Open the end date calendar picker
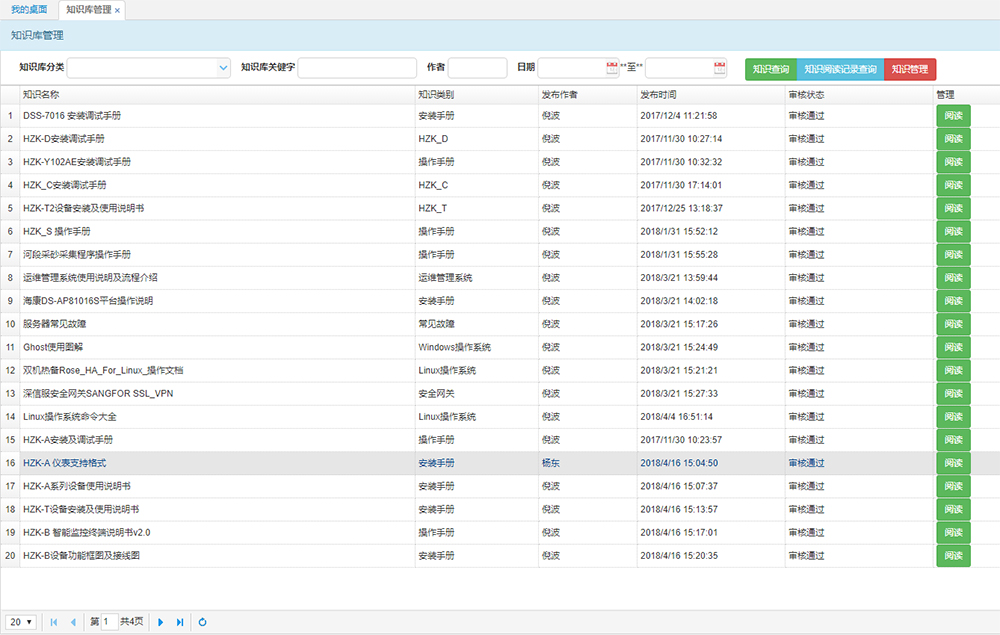Viewport: 1000px width, 635px height. [719, 68]
